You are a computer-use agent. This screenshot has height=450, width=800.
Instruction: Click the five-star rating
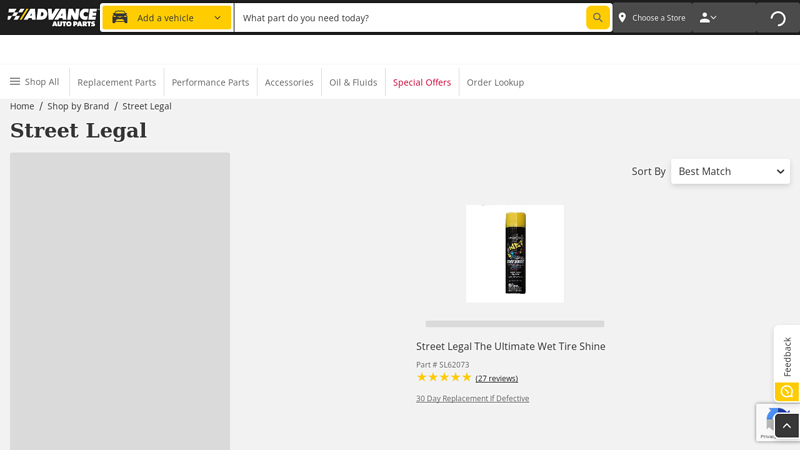coord(444,378)
